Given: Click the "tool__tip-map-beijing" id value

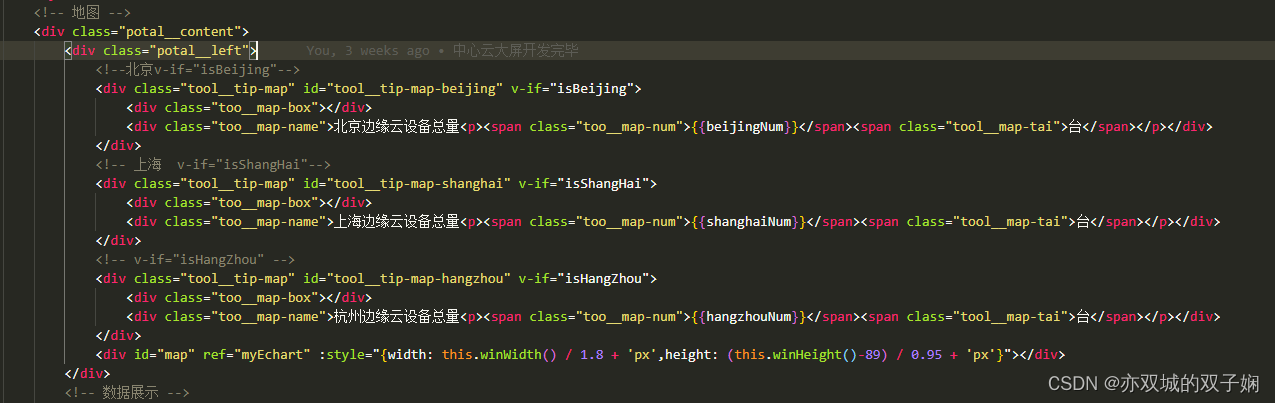Looking at the screenshot, I should coord(416,88).
